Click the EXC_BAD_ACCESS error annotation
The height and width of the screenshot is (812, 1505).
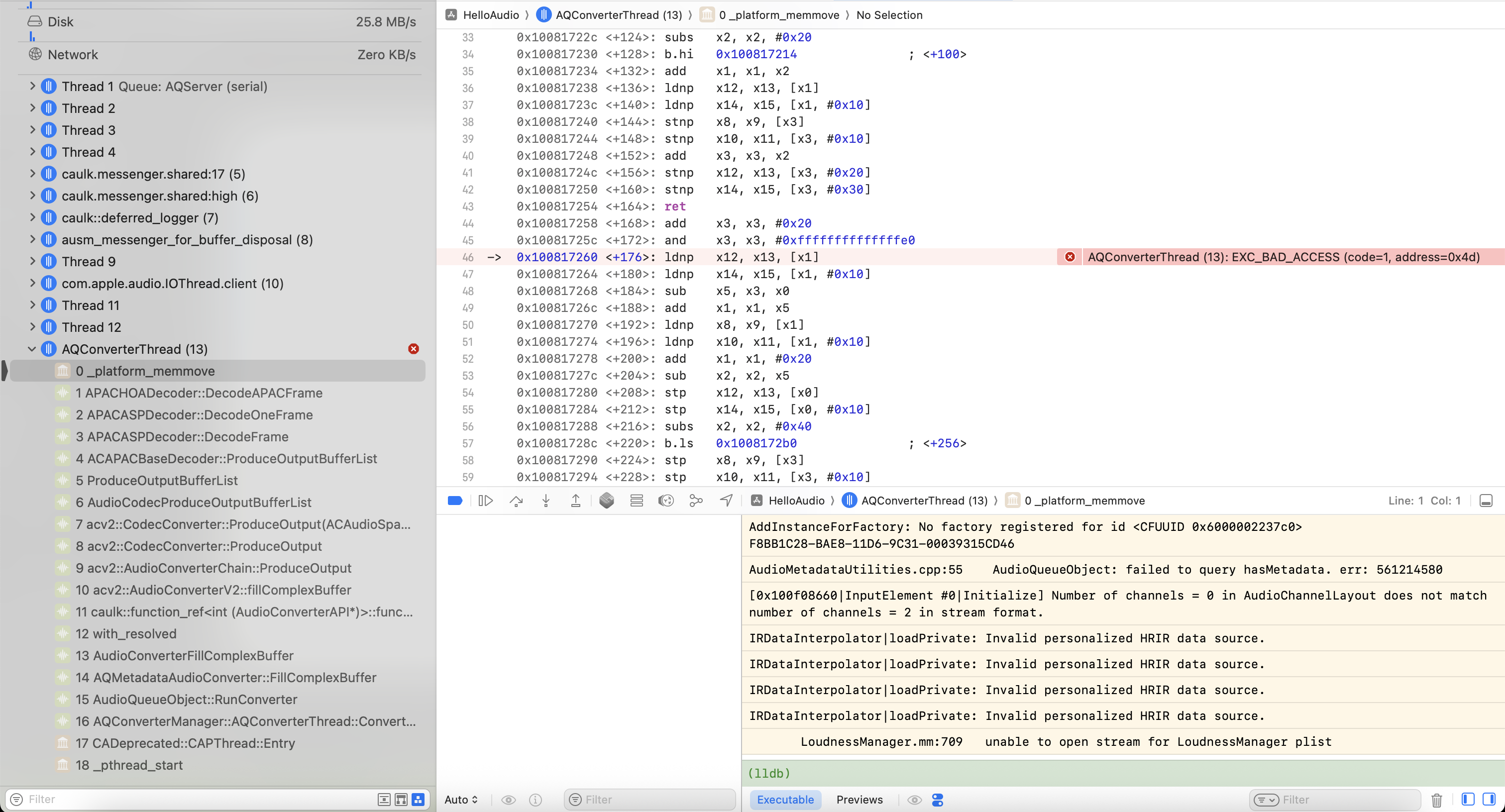[1283, 257]
